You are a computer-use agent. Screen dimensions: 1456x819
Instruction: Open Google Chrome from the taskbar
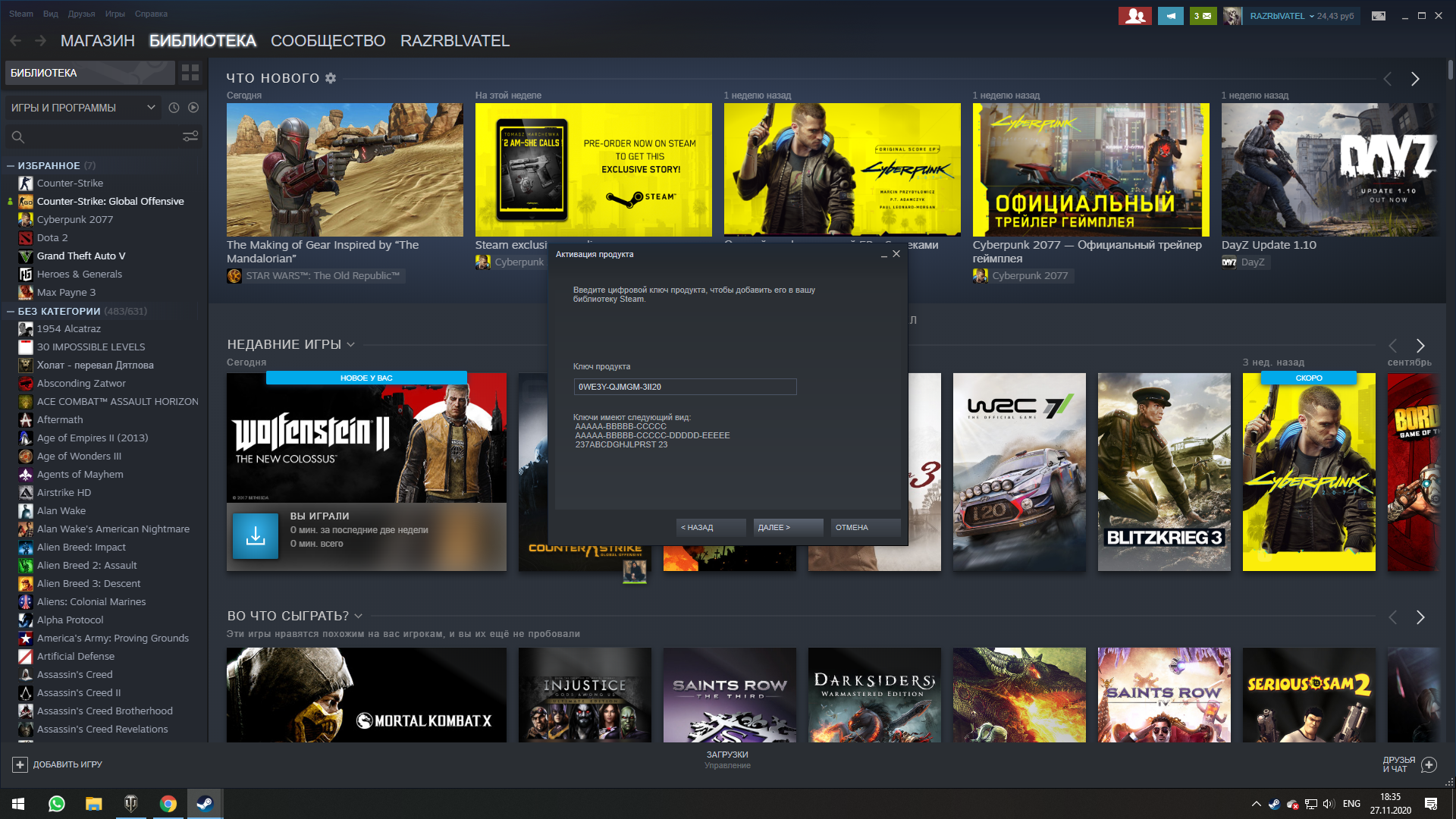coord(168,804)
